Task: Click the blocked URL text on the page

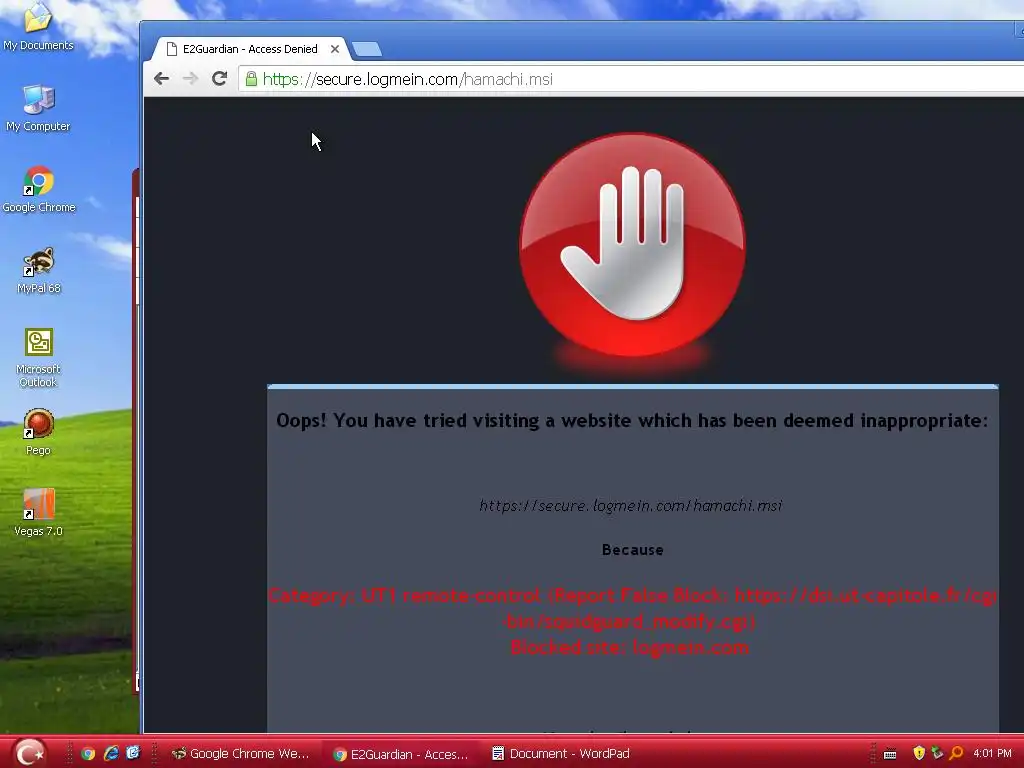Action: 630,505
